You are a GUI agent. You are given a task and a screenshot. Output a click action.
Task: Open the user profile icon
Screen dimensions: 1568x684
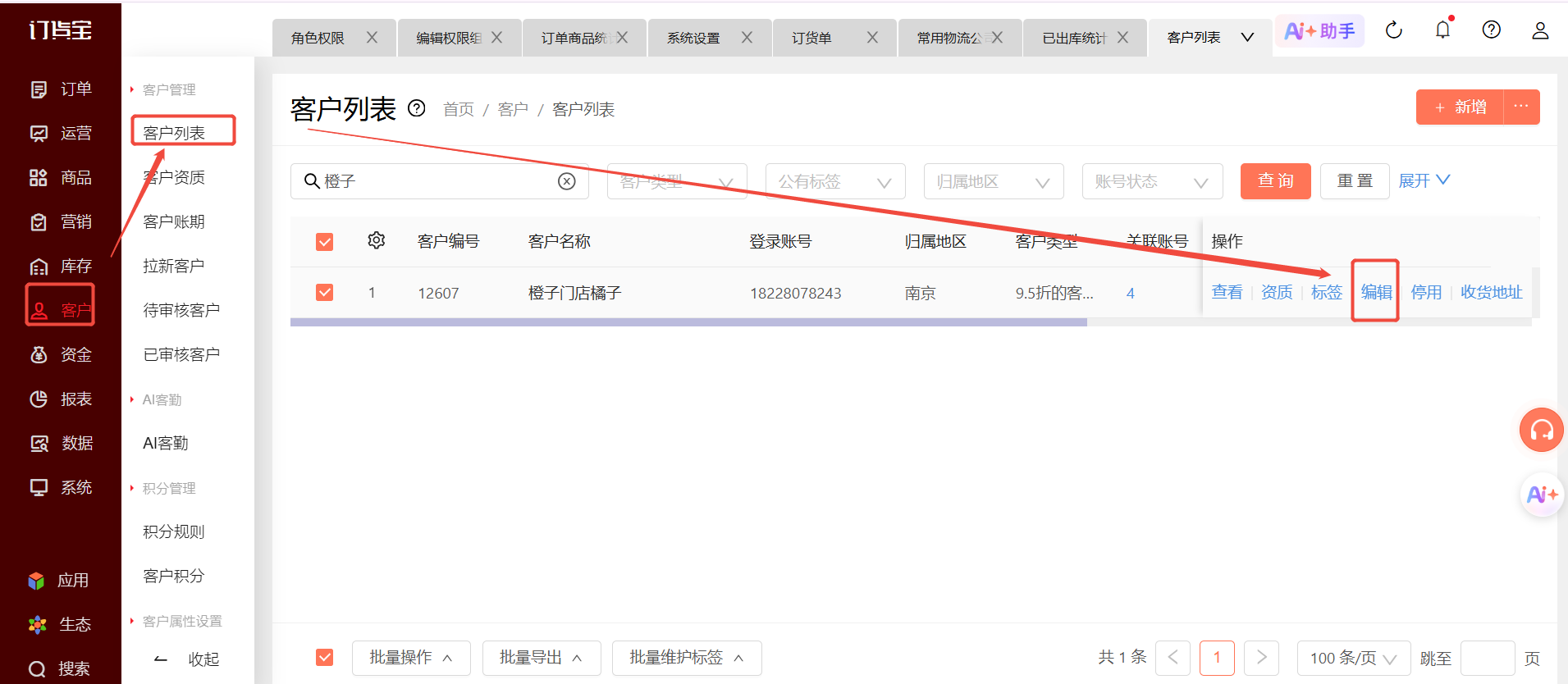(x=1540, y=30)
